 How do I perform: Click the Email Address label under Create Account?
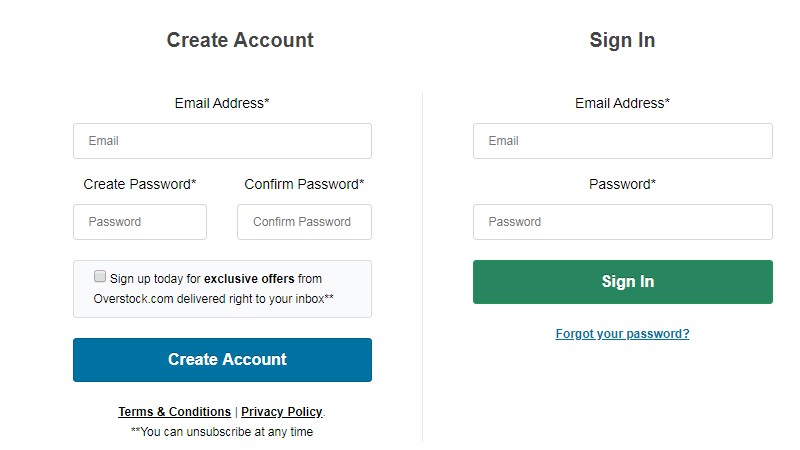pos(222,103)
